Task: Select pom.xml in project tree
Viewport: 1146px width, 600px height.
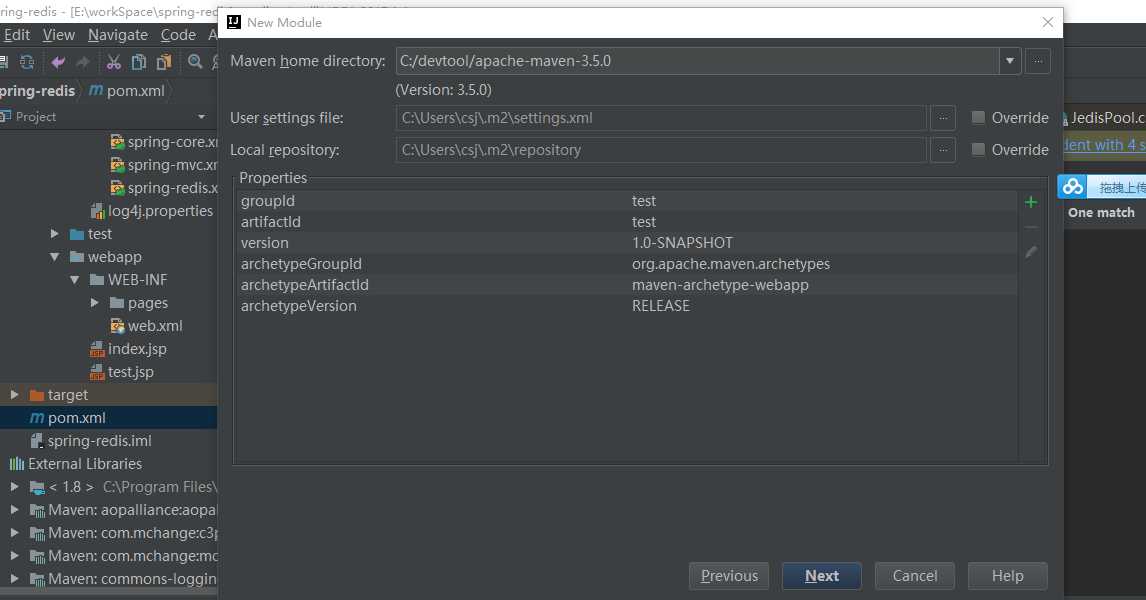Action: (108, 418)
